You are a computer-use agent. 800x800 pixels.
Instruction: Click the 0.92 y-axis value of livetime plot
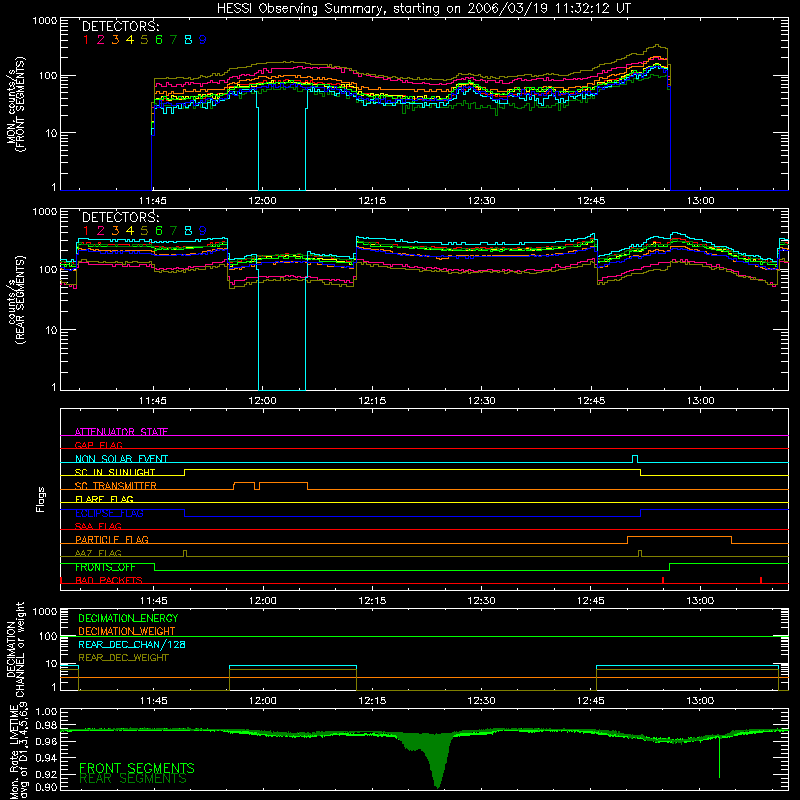click(46, 773)
